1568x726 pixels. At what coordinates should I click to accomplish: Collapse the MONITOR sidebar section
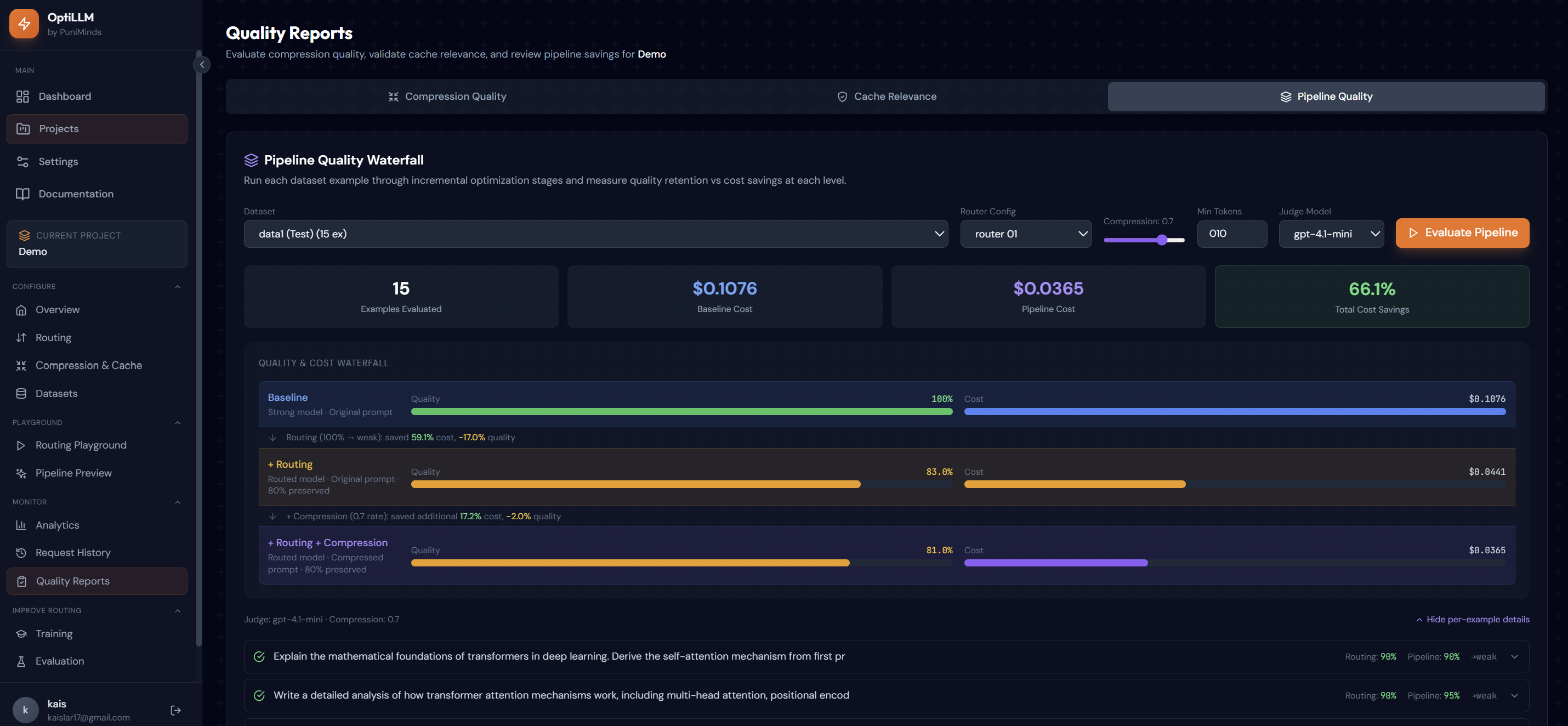pyautogui.click(x=177, y=502)
